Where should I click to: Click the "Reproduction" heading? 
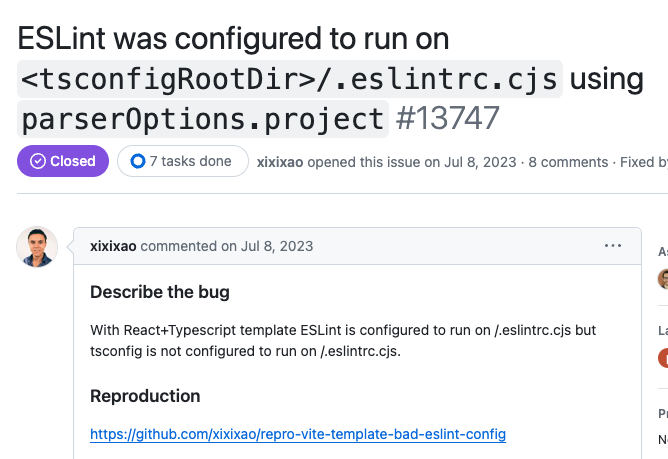tap(145, 396)
